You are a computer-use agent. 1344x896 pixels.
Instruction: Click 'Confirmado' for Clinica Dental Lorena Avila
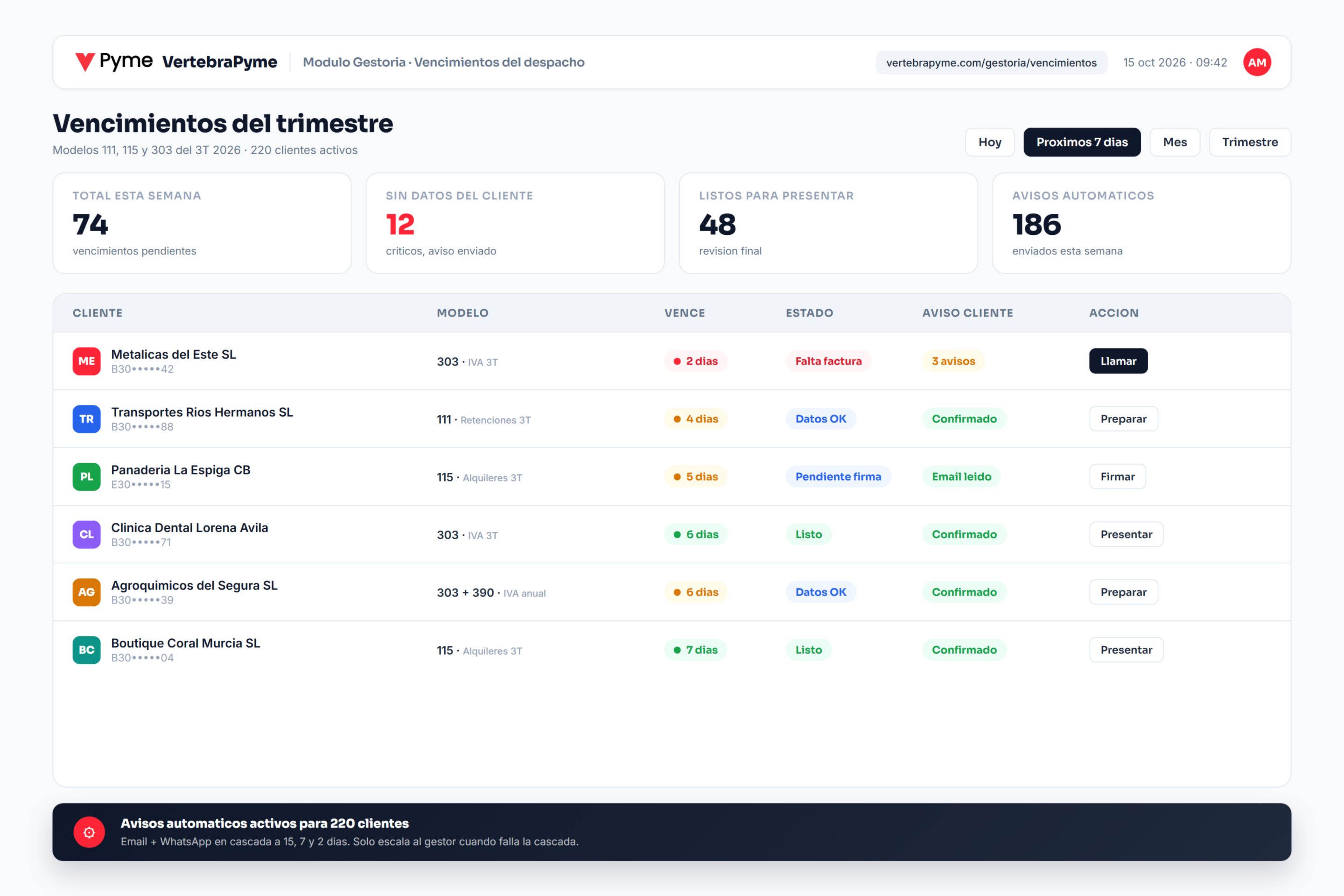[x=964, y=534]
